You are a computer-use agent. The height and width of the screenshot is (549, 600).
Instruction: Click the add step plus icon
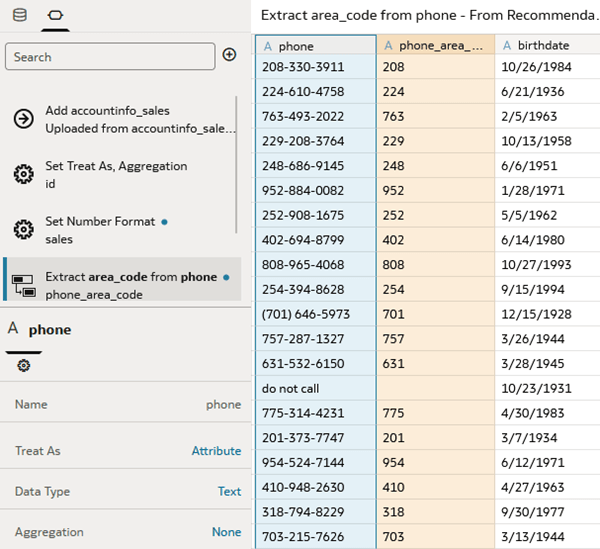point(229,55)
